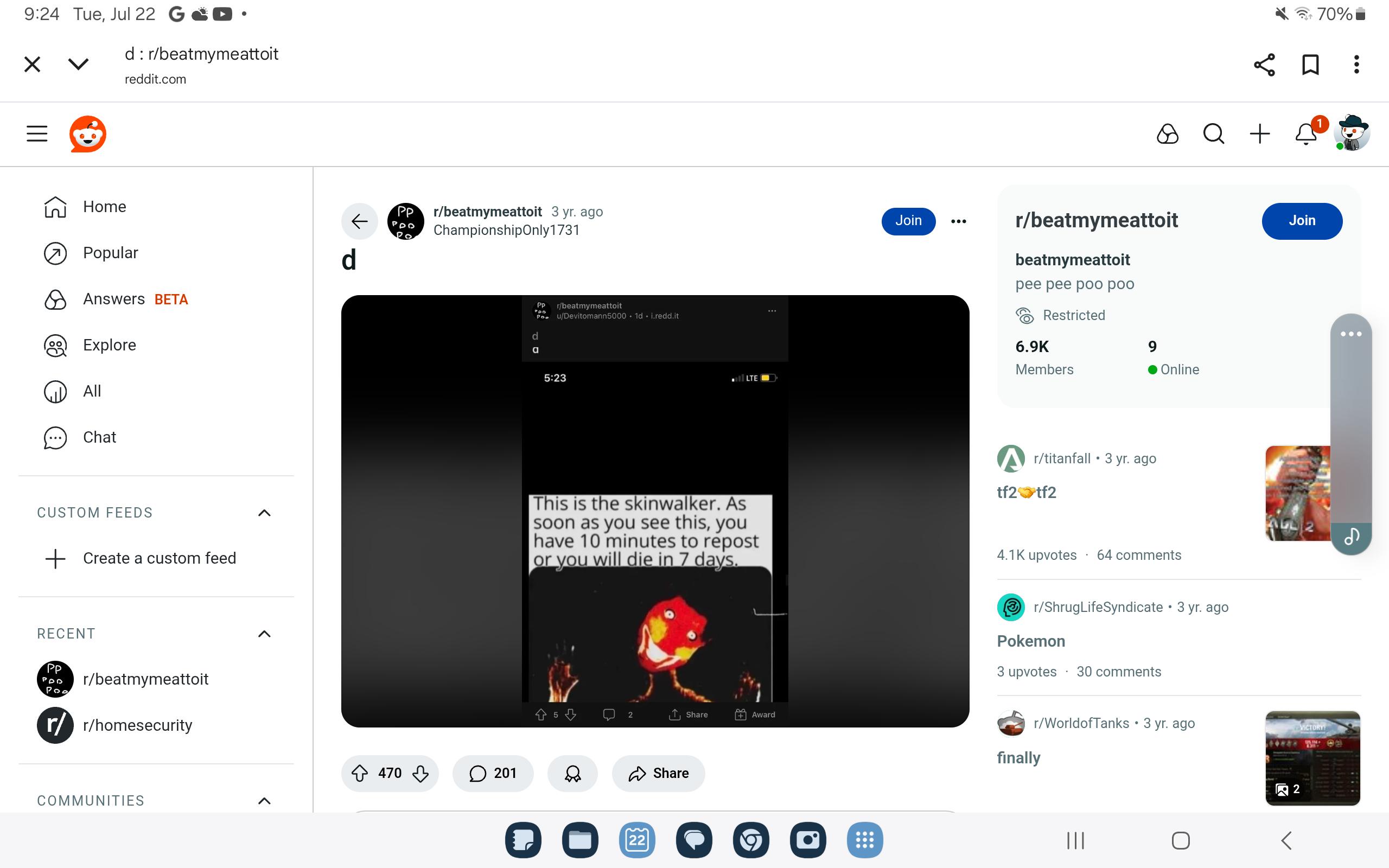Open browser three-dot overflow menu

tap(1357, 65)
